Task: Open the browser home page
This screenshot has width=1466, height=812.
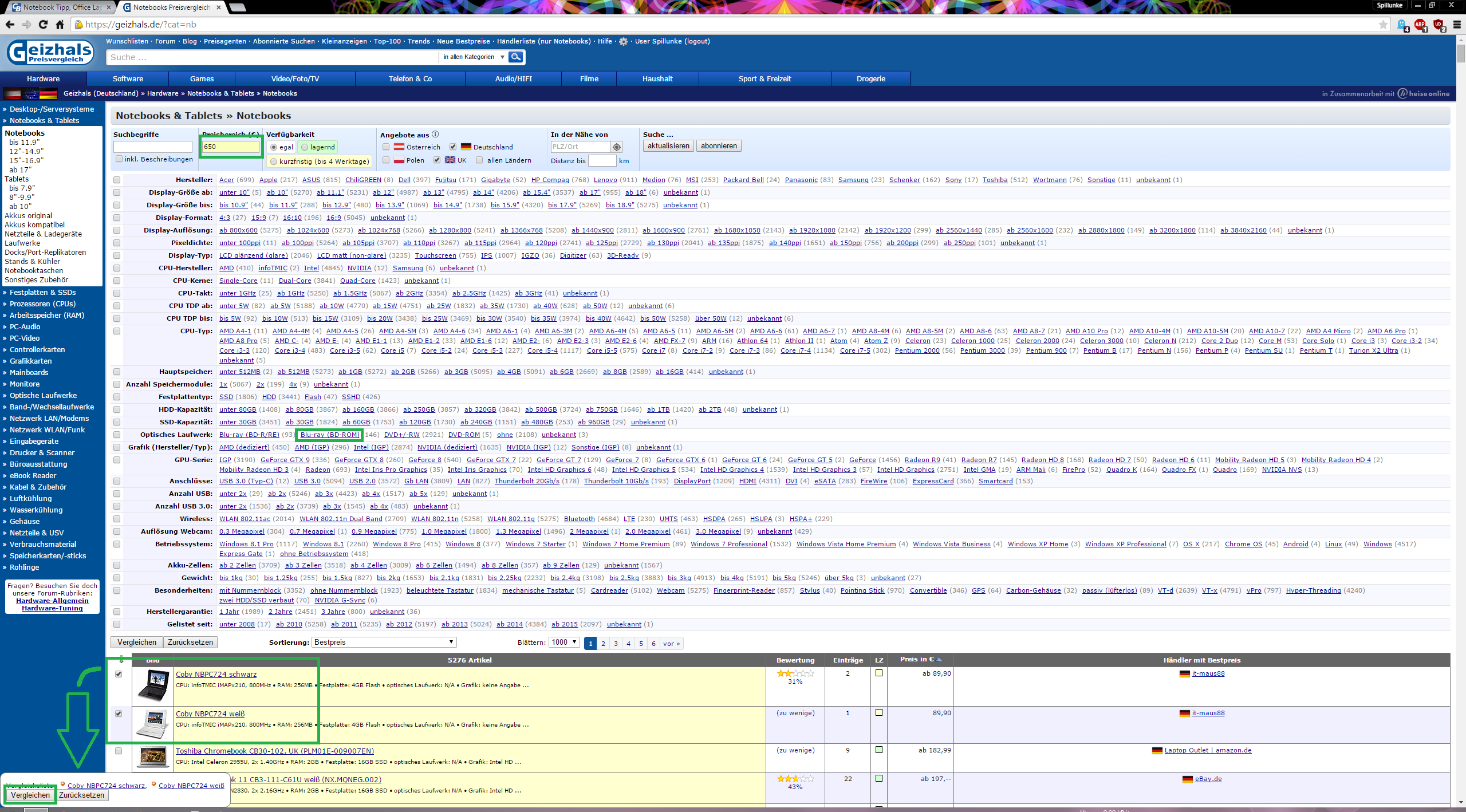Action: (60, 25)
